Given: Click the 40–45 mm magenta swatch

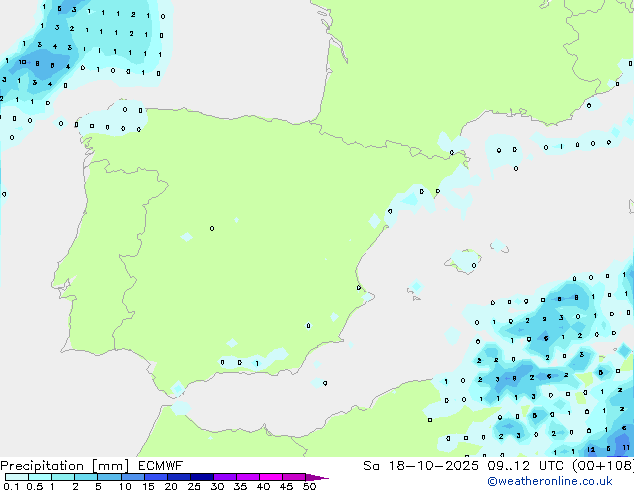Looking at the screenshot, I should coord(271,477).
